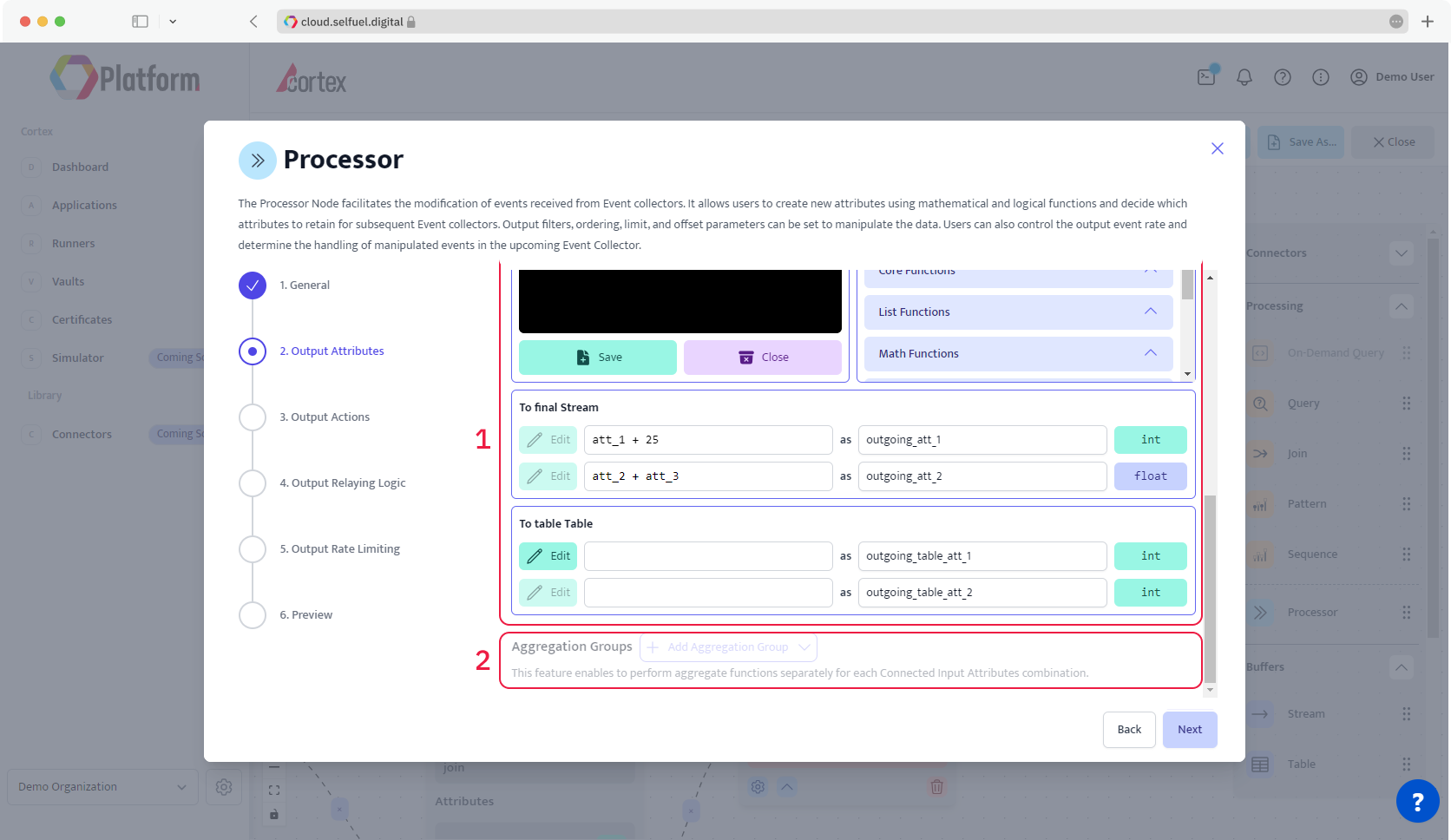This screenshot has height=840, width=1451.
Task: Save the expression in the editor
Action: (598, 357)
